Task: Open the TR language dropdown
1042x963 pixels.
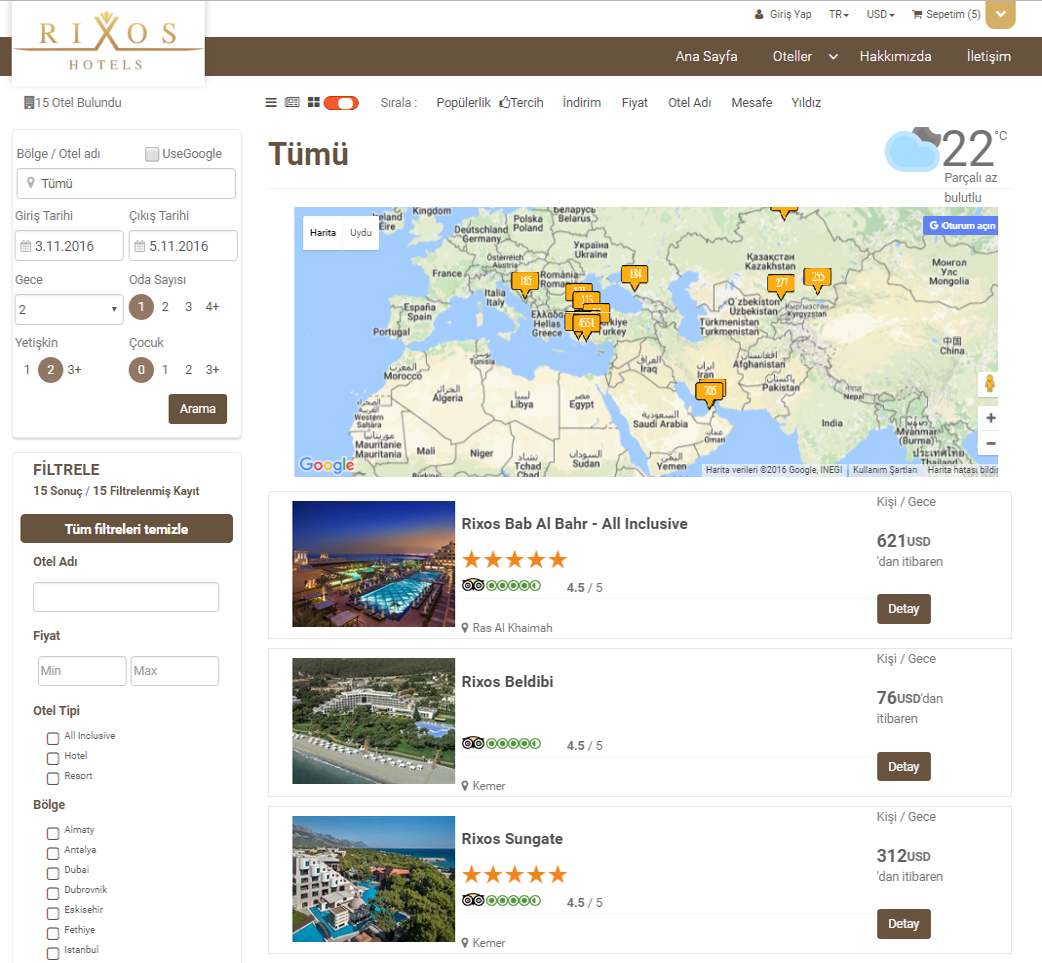Action: pyautogui.click(x=839, y=14)
